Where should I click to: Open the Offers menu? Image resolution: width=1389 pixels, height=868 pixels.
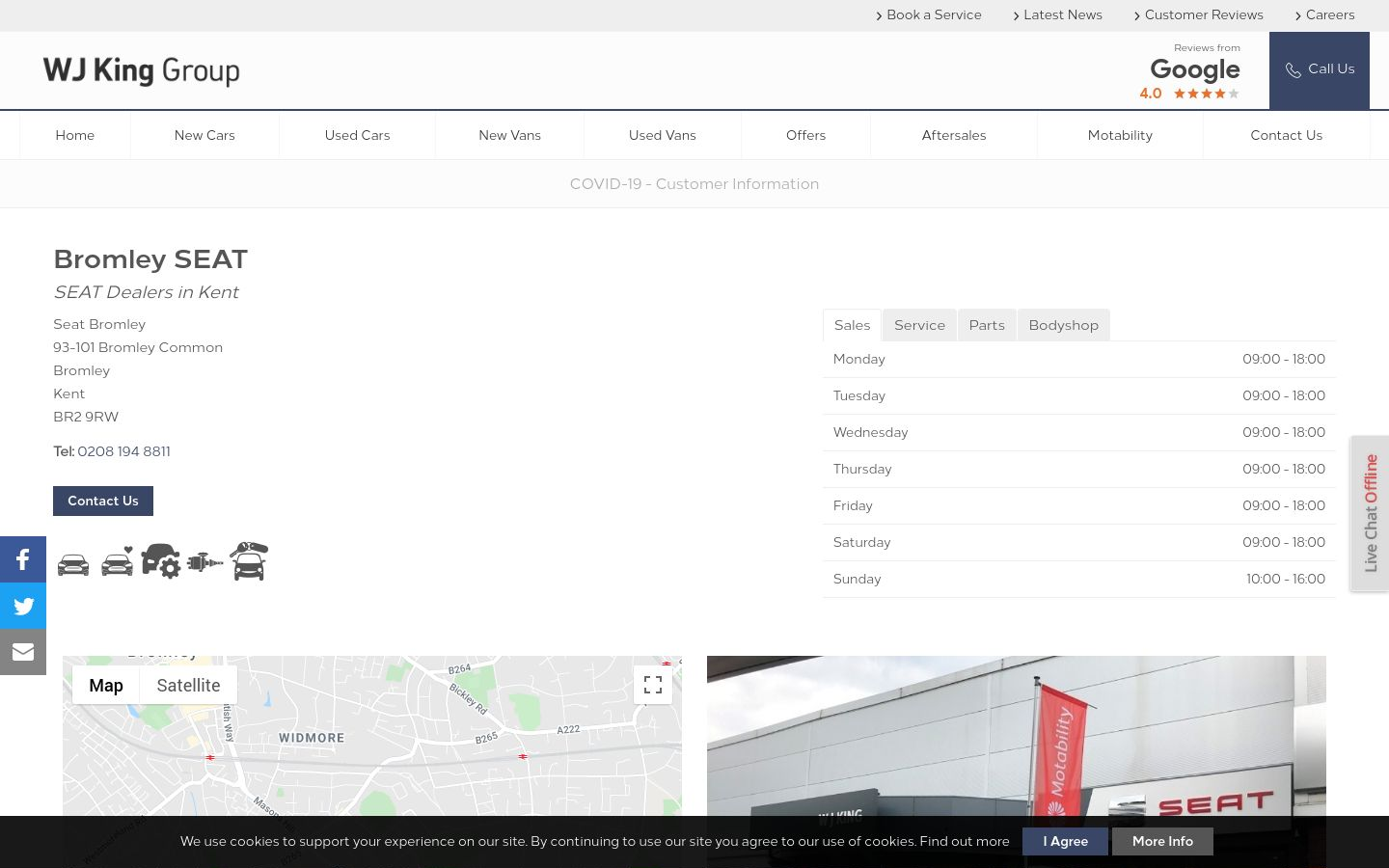[805, 135]
